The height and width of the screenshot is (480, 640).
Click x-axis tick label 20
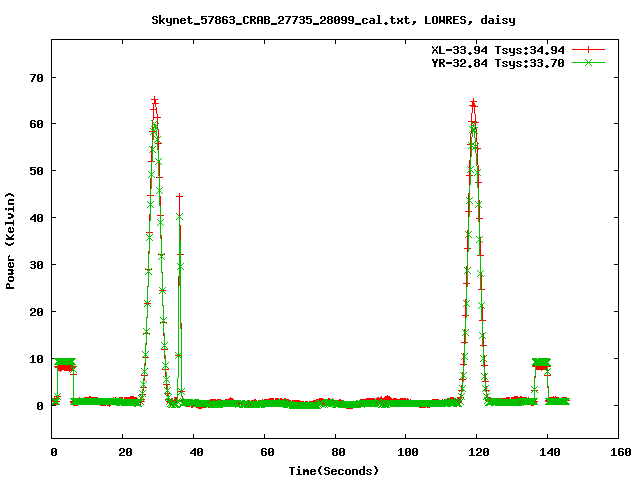[x=125, y=452]
